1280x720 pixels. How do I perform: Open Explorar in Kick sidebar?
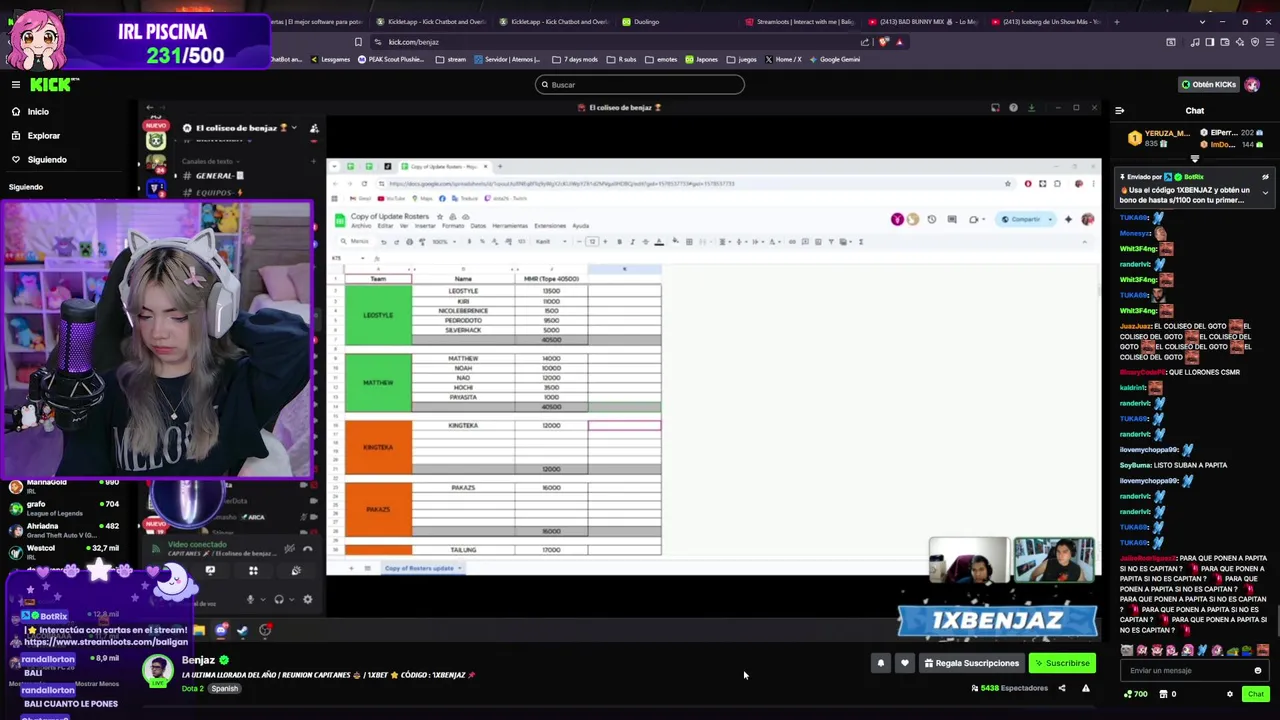[x=35, y=135]
